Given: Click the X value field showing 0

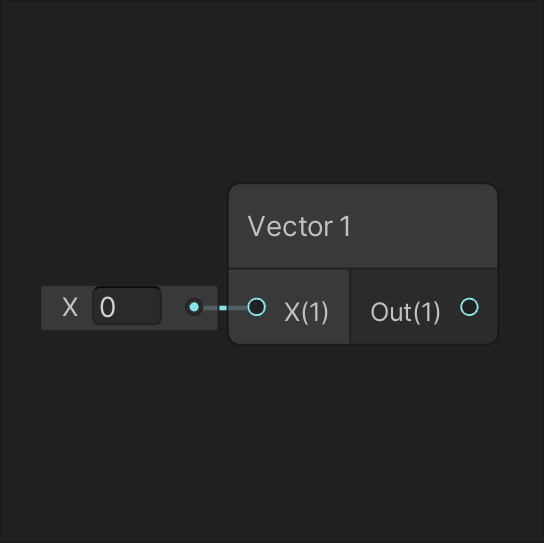Looking at the screenshot, I should pos(127,306).
